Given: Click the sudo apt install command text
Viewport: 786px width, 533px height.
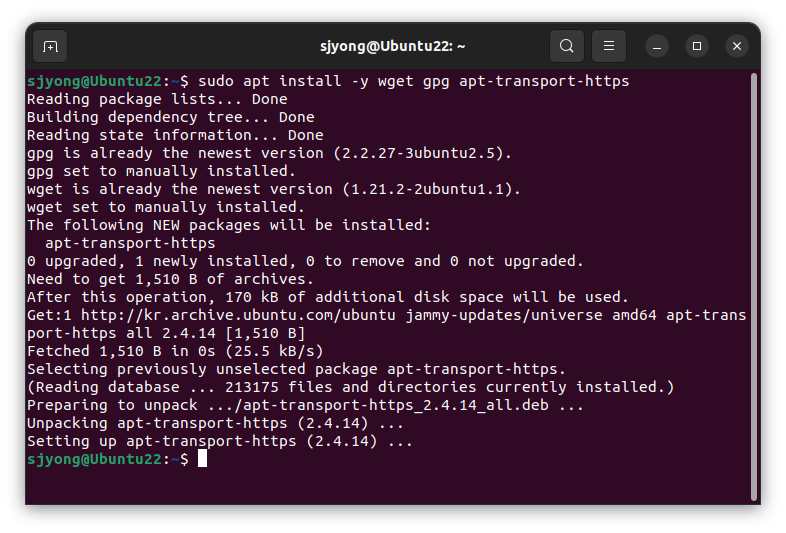Looking at the screenshot, I should pyautogui.click(x=414, y=81).
